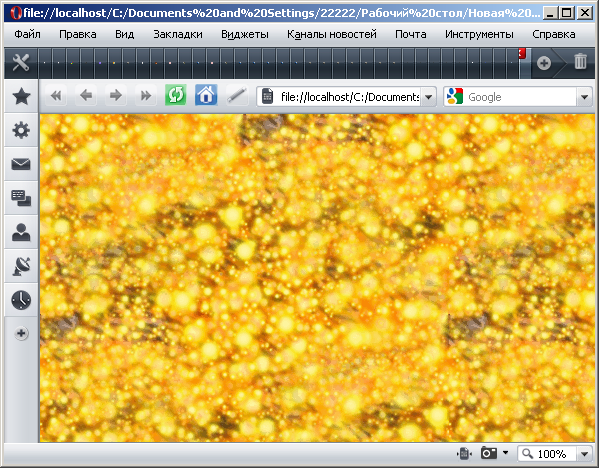Image resolution: width=599 pixels, height=468 pixels.
Task: Open the Файл menu
Action: 27,34
